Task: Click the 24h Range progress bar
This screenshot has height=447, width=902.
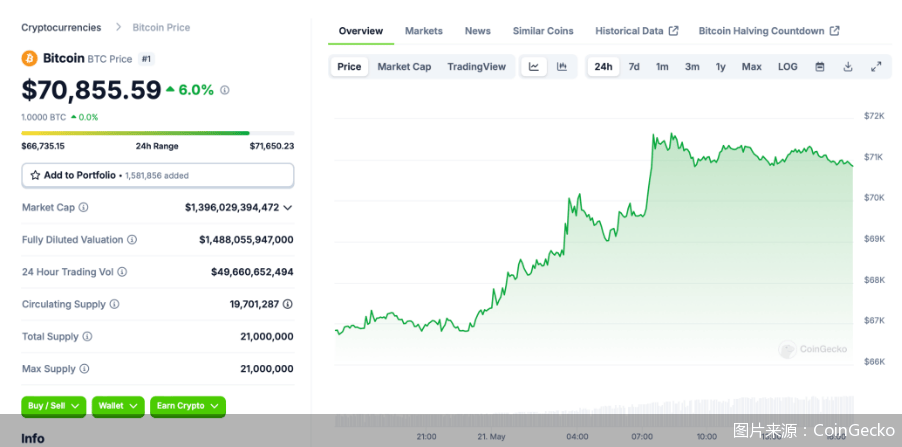Action: [158, 133]
